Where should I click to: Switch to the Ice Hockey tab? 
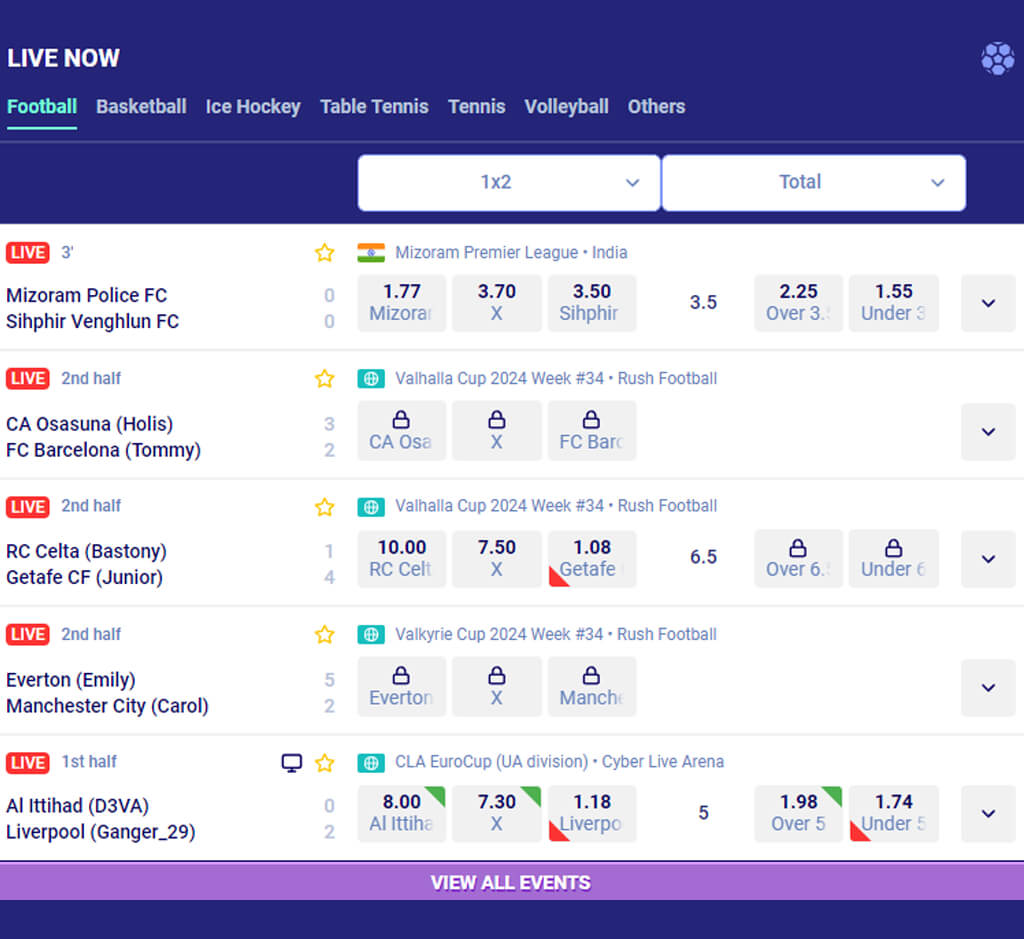click(x=253, y=106)
